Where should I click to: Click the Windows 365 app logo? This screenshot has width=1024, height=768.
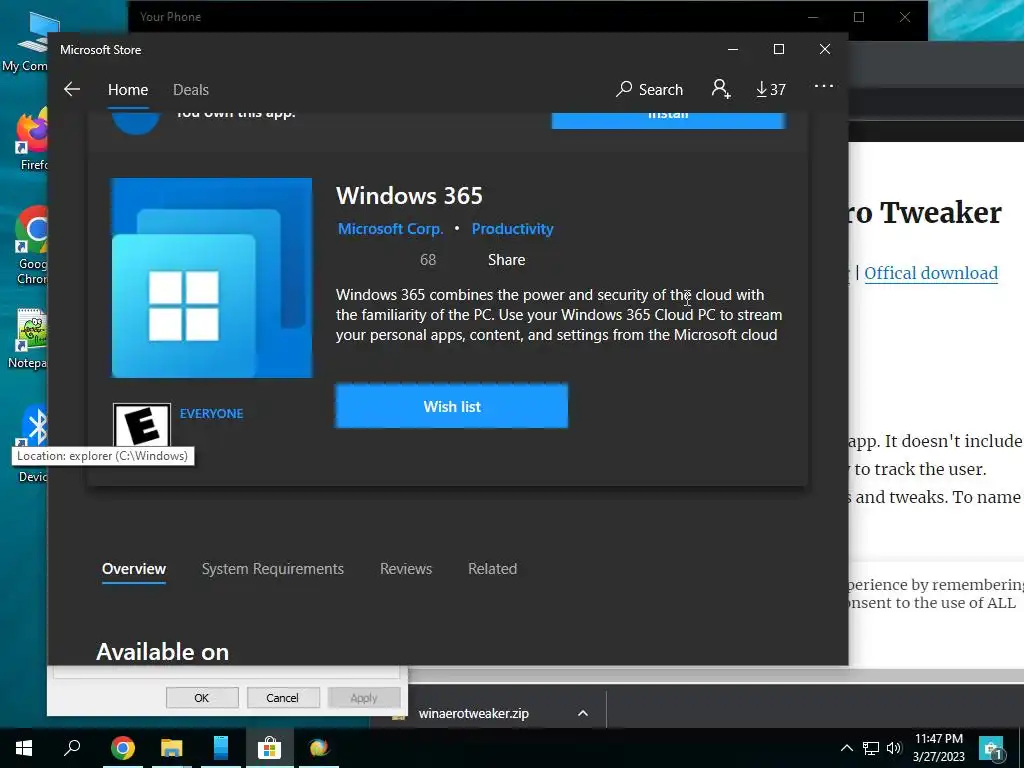[x=212, y=278]
